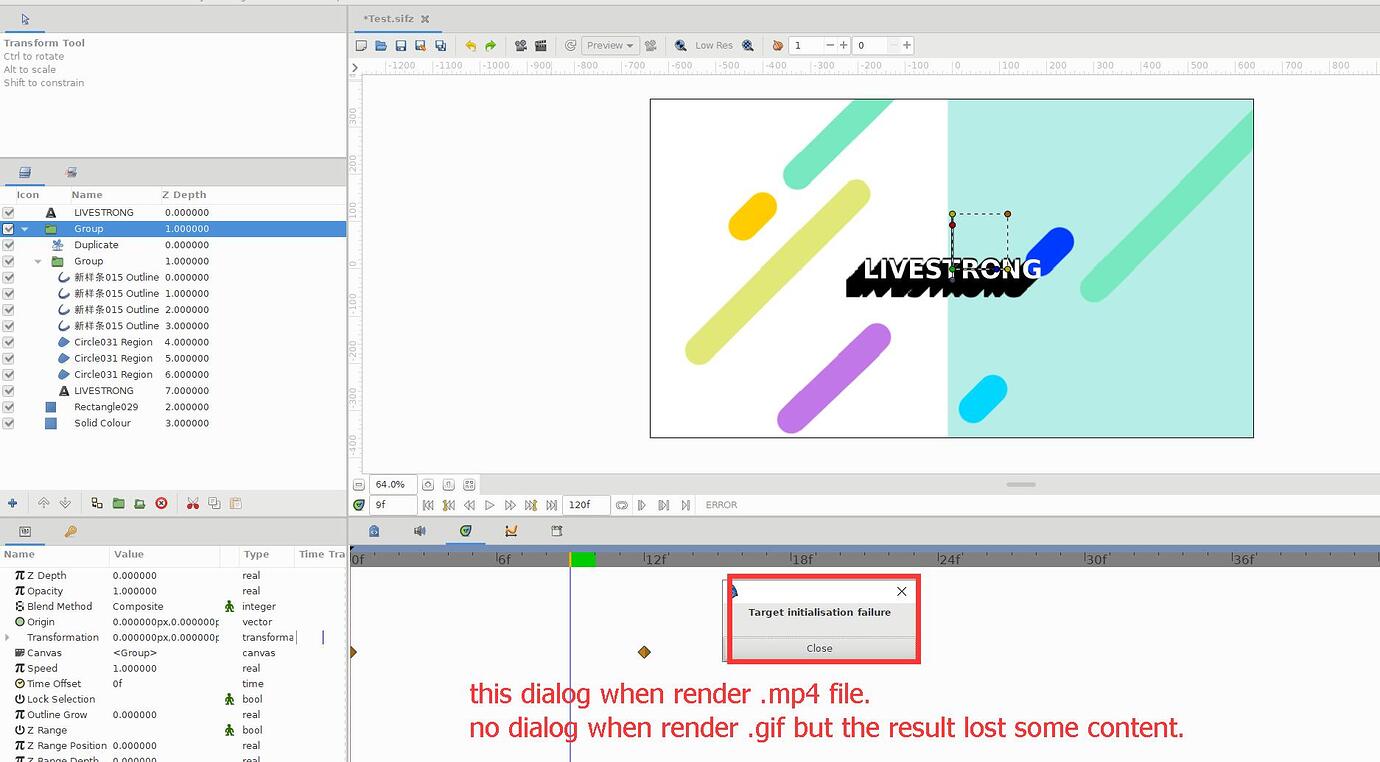This screenshot has width=1380, height=762.
Task: Create a new layer with the plus icon
Action: [x=11, y=502]
